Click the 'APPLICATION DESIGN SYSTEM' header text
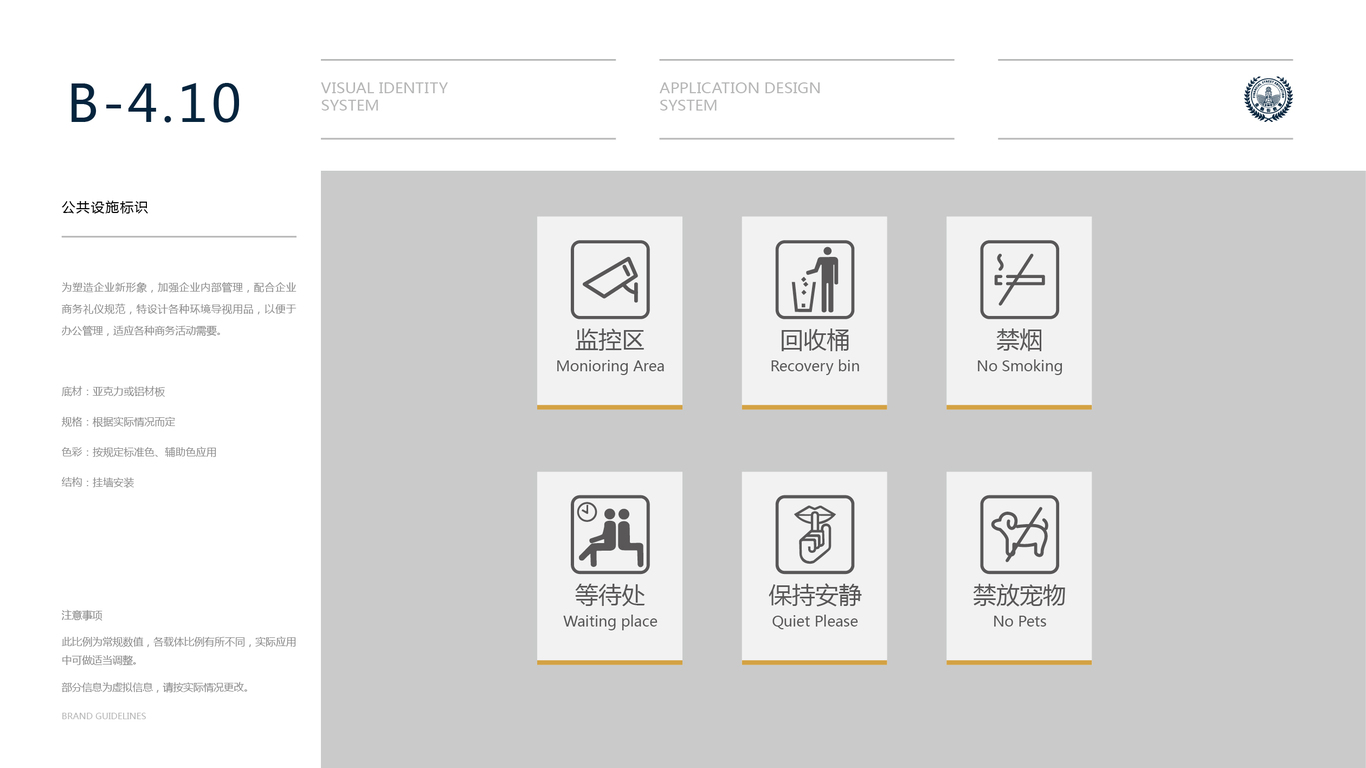 (740, 97)
